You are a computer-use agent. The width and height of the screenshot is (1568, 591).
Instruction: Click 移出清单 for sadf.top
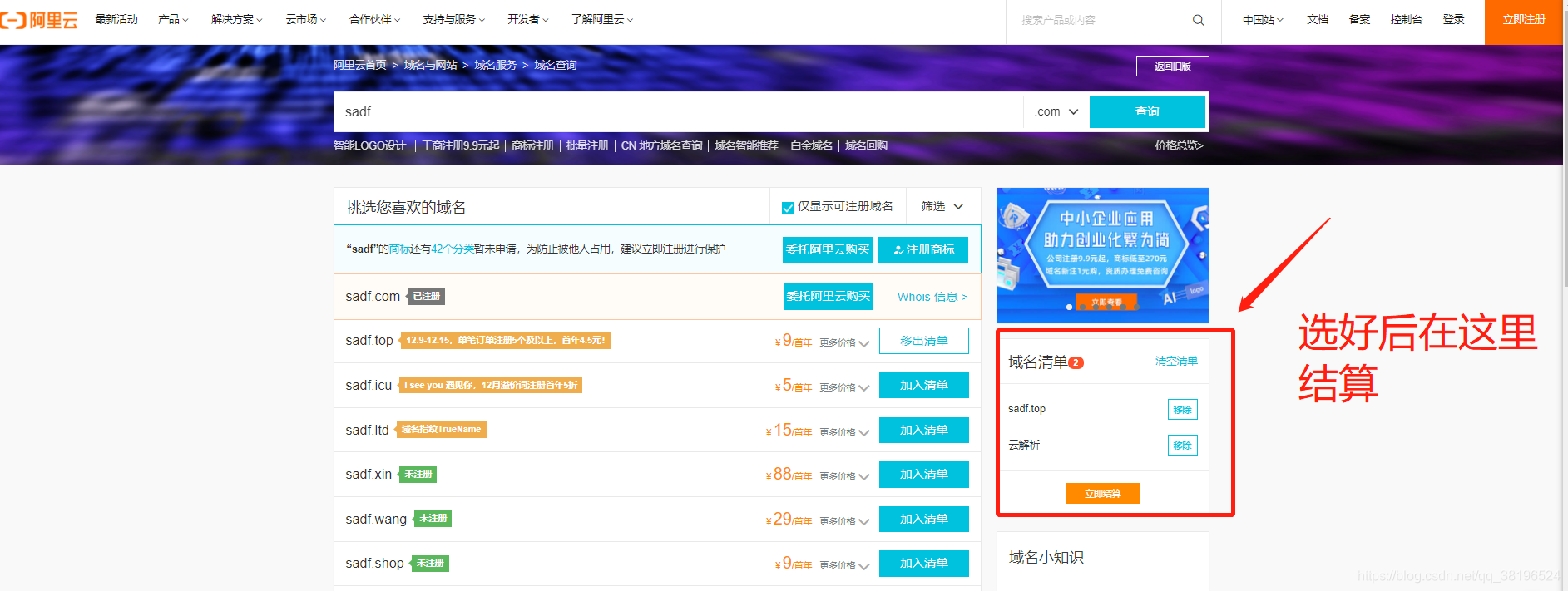[x=924, y=341]
